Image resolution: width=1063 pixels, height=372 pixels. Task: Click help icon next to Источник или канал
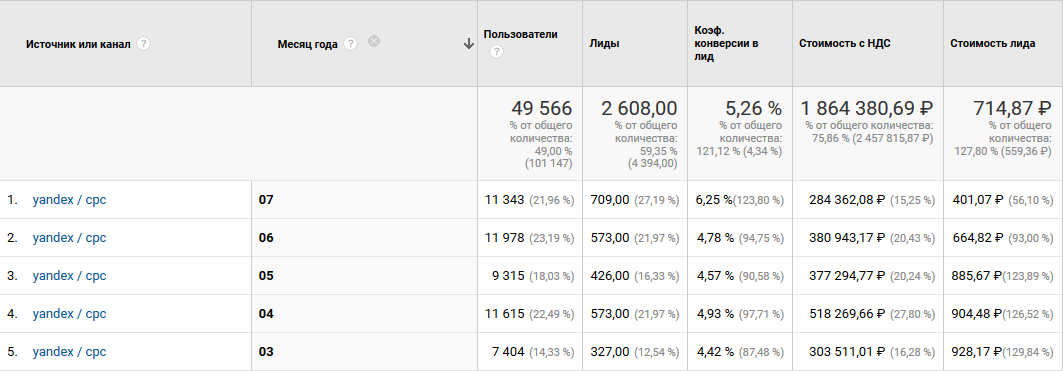coord(143,43)
